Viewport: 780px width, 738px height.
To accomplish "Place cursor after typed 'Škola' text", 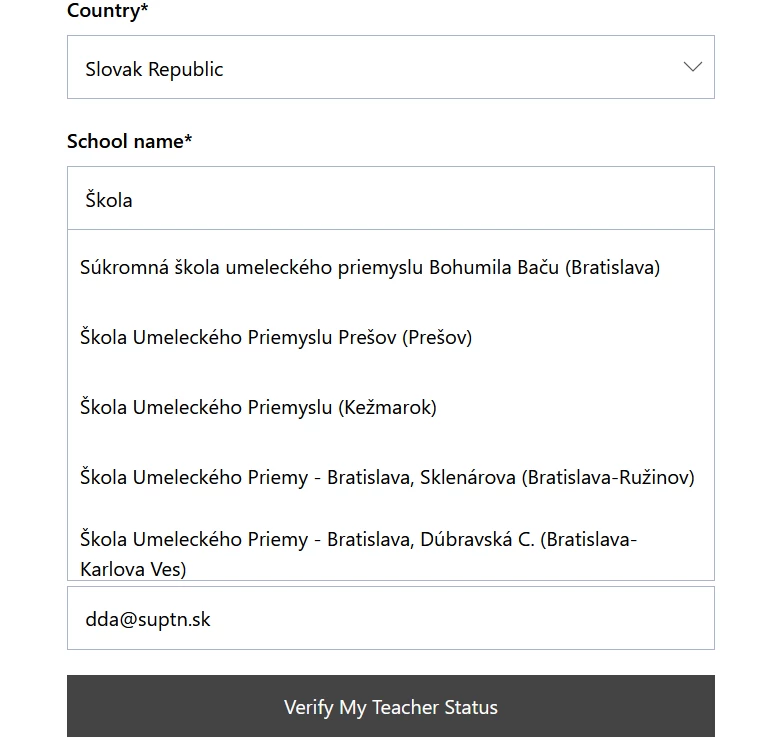I will (134, 199).
